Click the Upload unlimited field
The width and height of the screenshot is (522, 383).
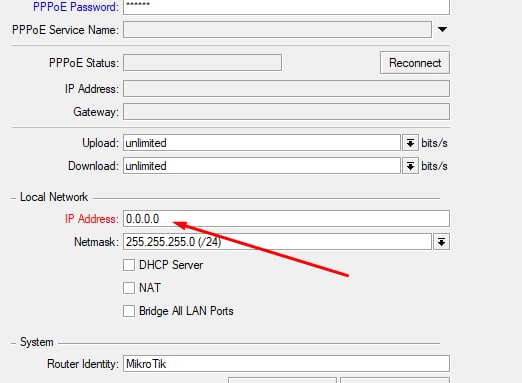tap(262, 143)
